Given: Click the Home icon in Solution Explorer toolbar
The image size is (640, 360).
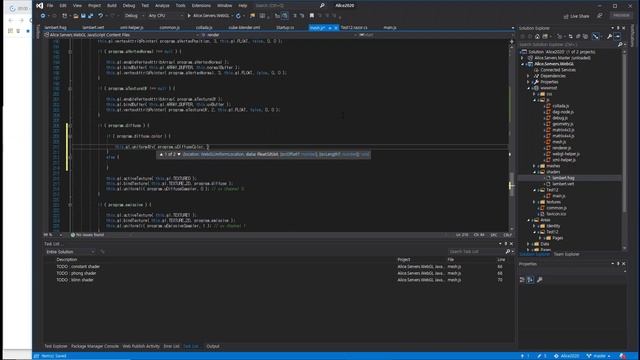Looking at the screenshot, I should point(537,36).
